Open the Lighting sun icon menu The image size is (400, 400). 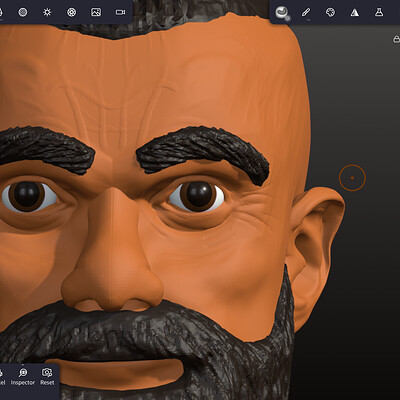(47, 12)
